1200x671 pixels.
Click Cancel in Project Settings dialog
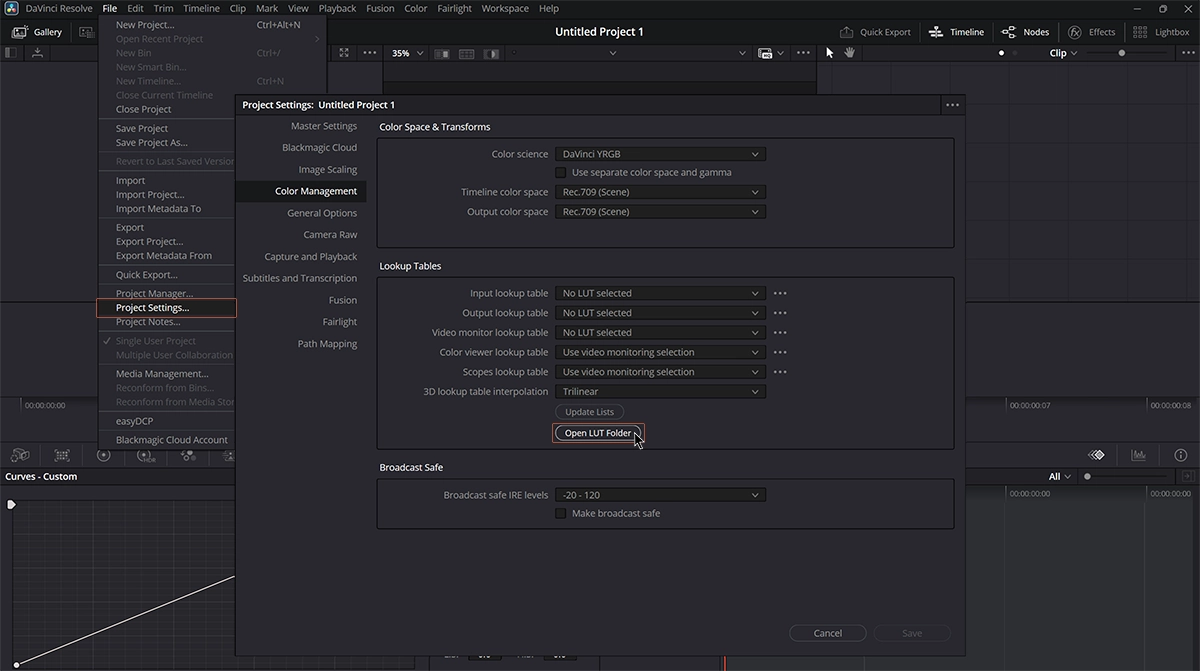click(x=828, y=633)
